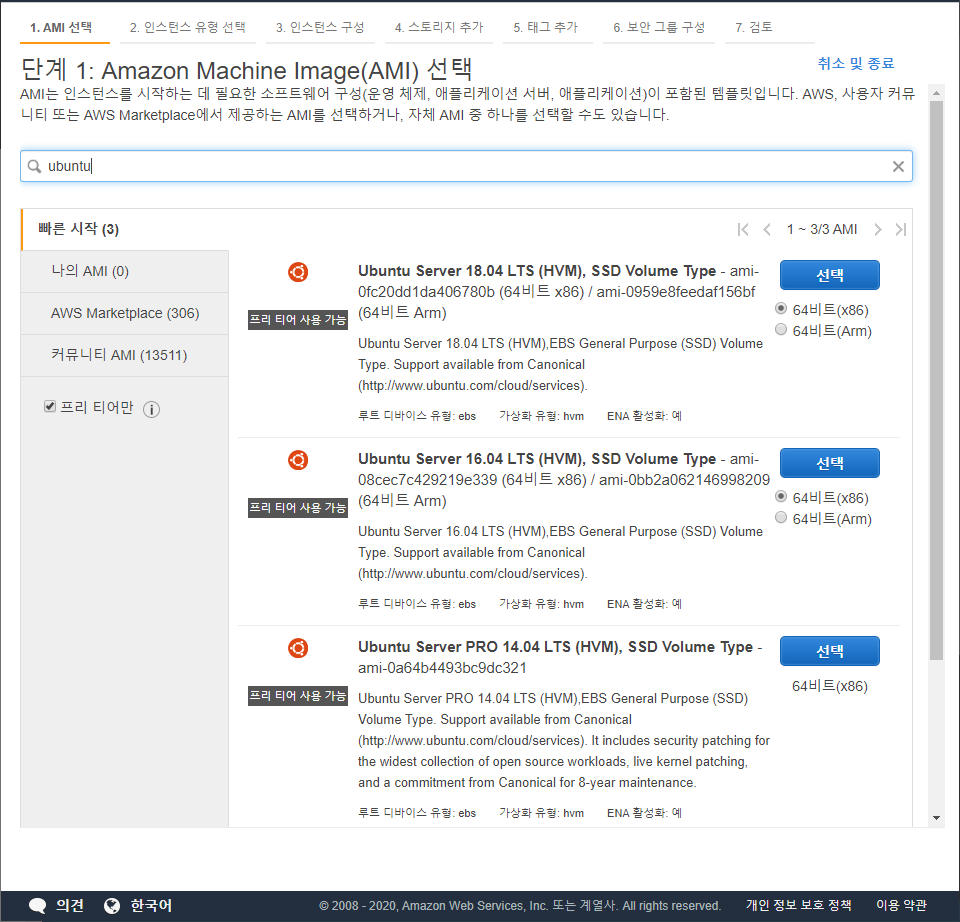Click the search magnifier icon
Viewport: 960px width, 922px height.
pos(34,167)
